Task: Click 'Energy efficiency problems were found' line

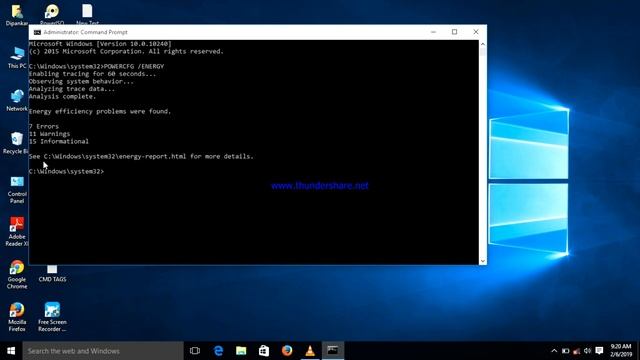Action: point(100,111)
